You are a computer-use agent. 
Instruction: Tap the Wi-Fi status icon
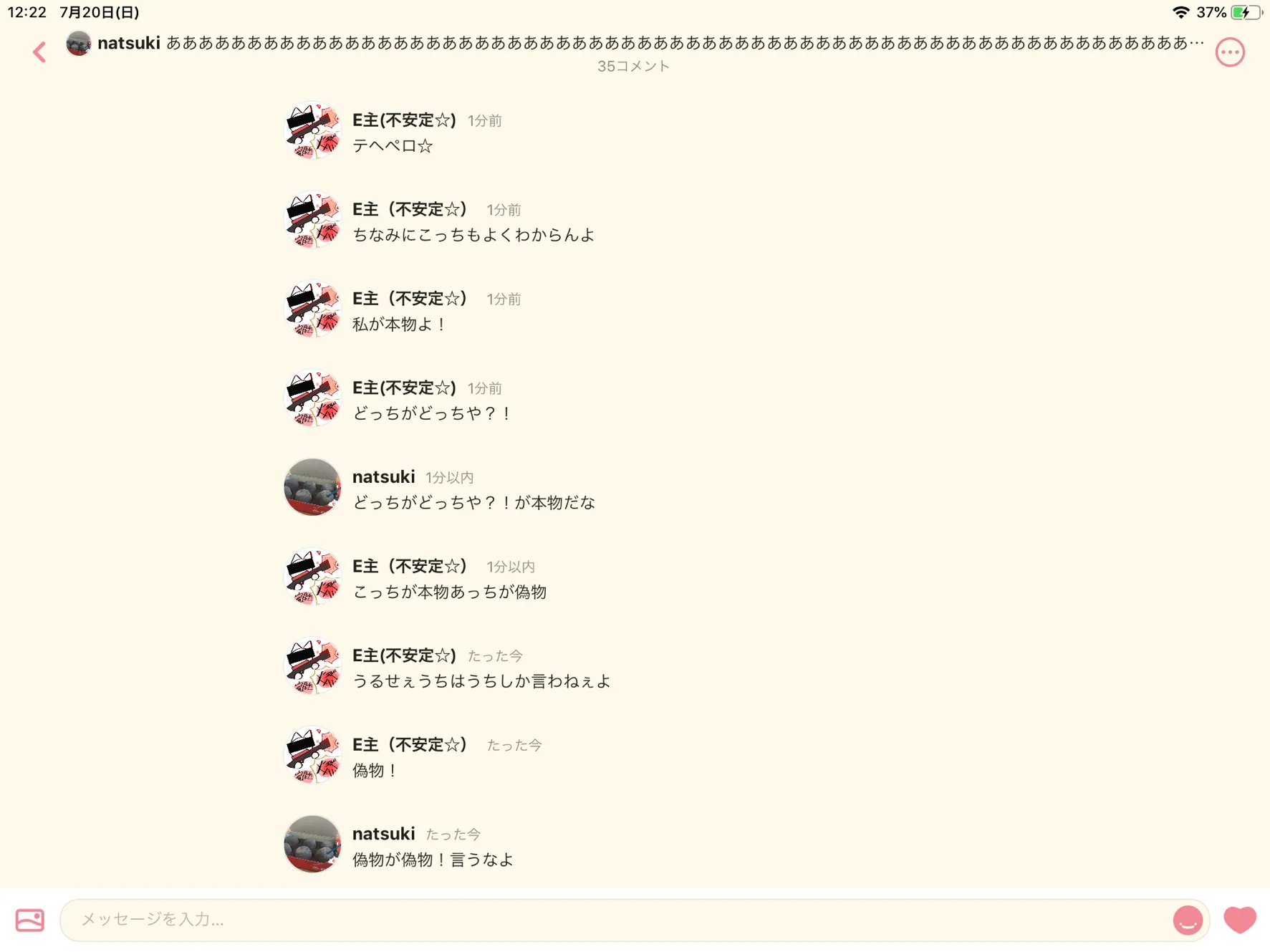point(1180,12)
